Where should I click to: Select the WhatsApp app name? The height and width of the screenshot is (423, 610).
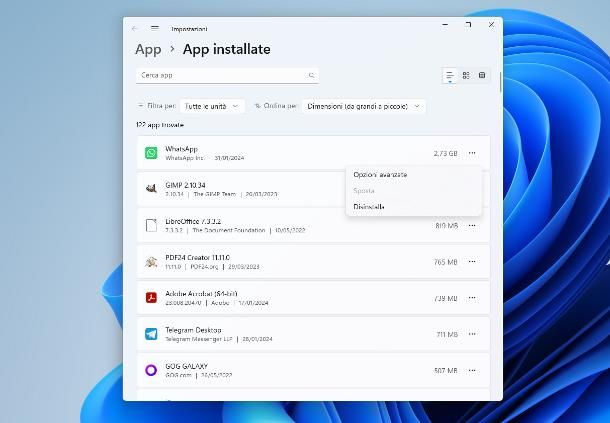(x=181, y=149)
